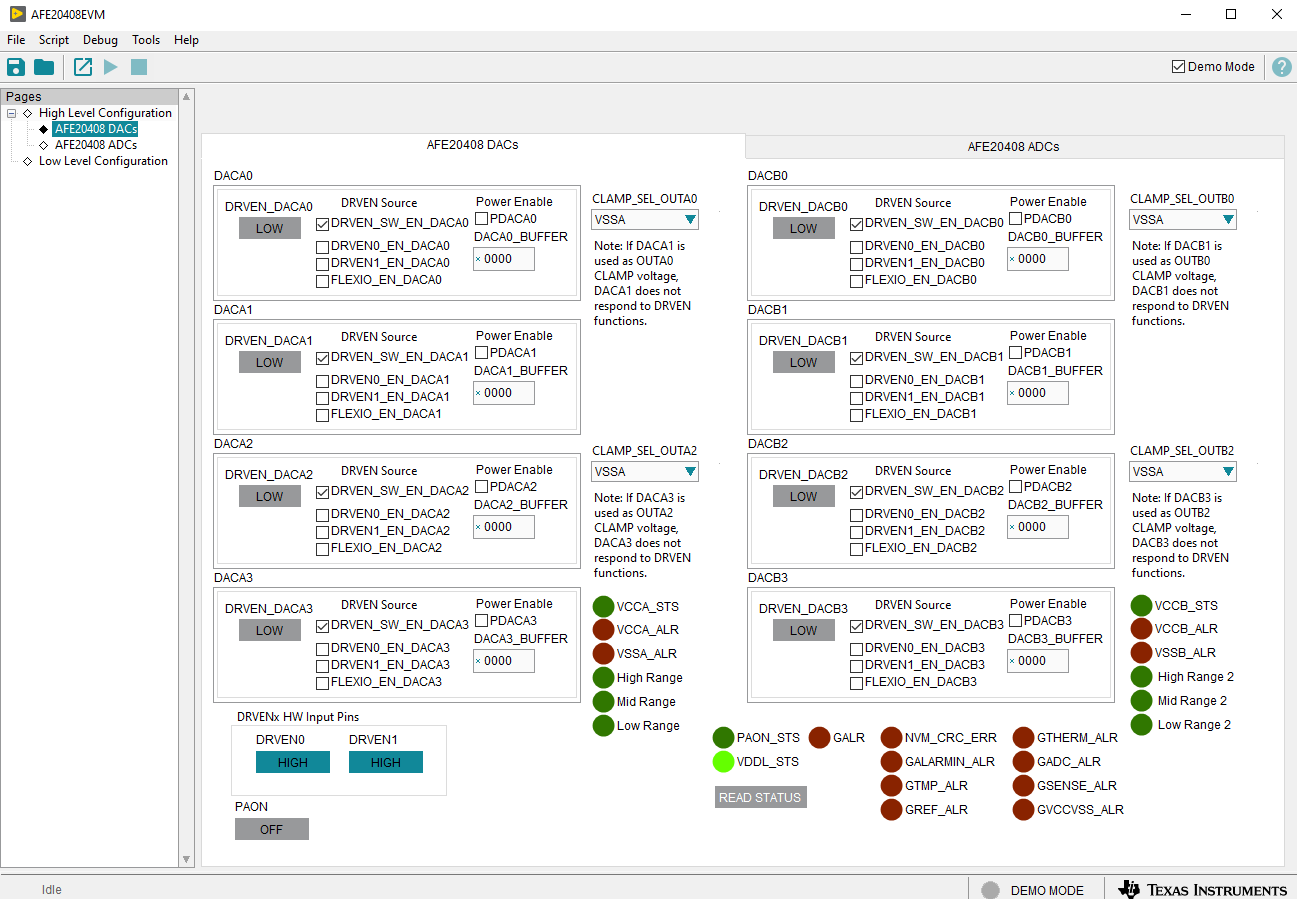Open the folder icon in the toolbar

44,67
